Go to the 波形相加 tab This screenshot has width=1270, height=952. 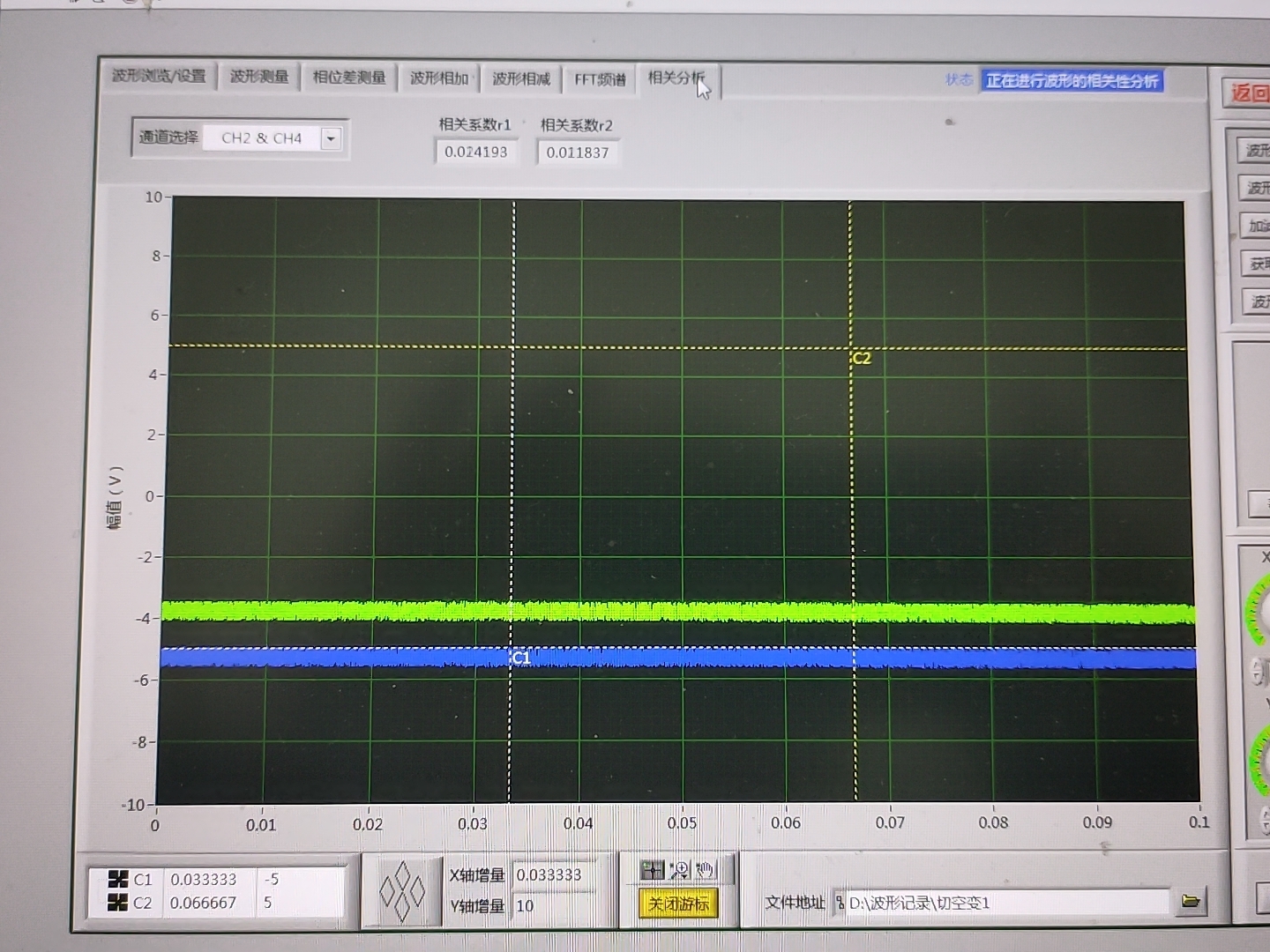click(438, 78)
